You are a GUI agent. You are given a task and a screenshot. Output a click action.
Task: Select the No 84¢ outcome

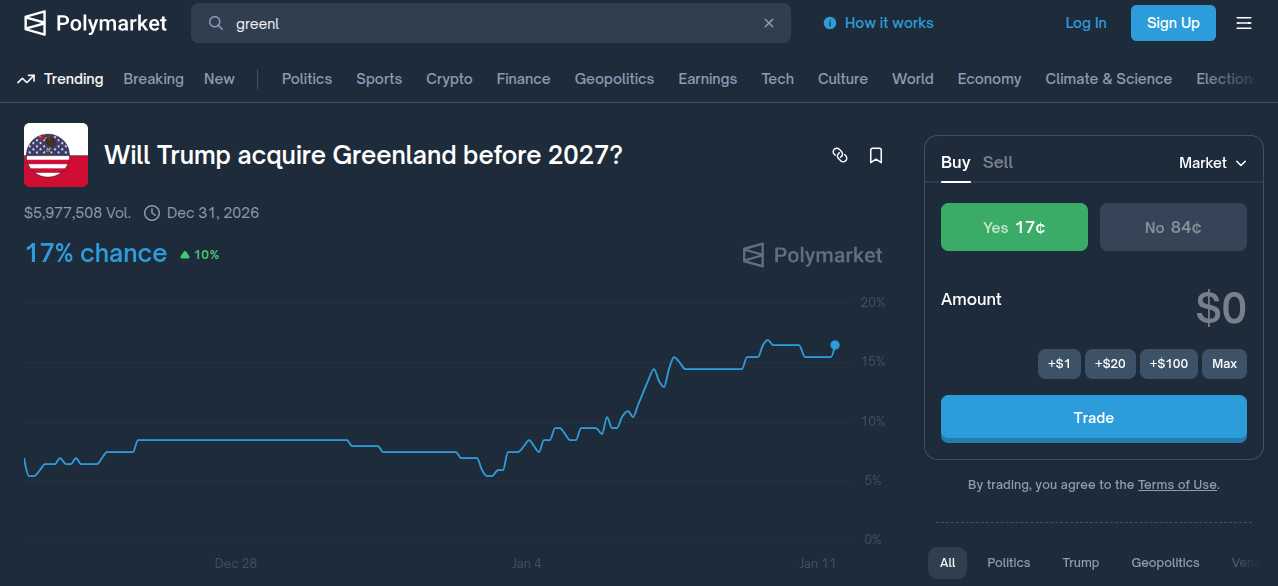(x=1173, y=227)
